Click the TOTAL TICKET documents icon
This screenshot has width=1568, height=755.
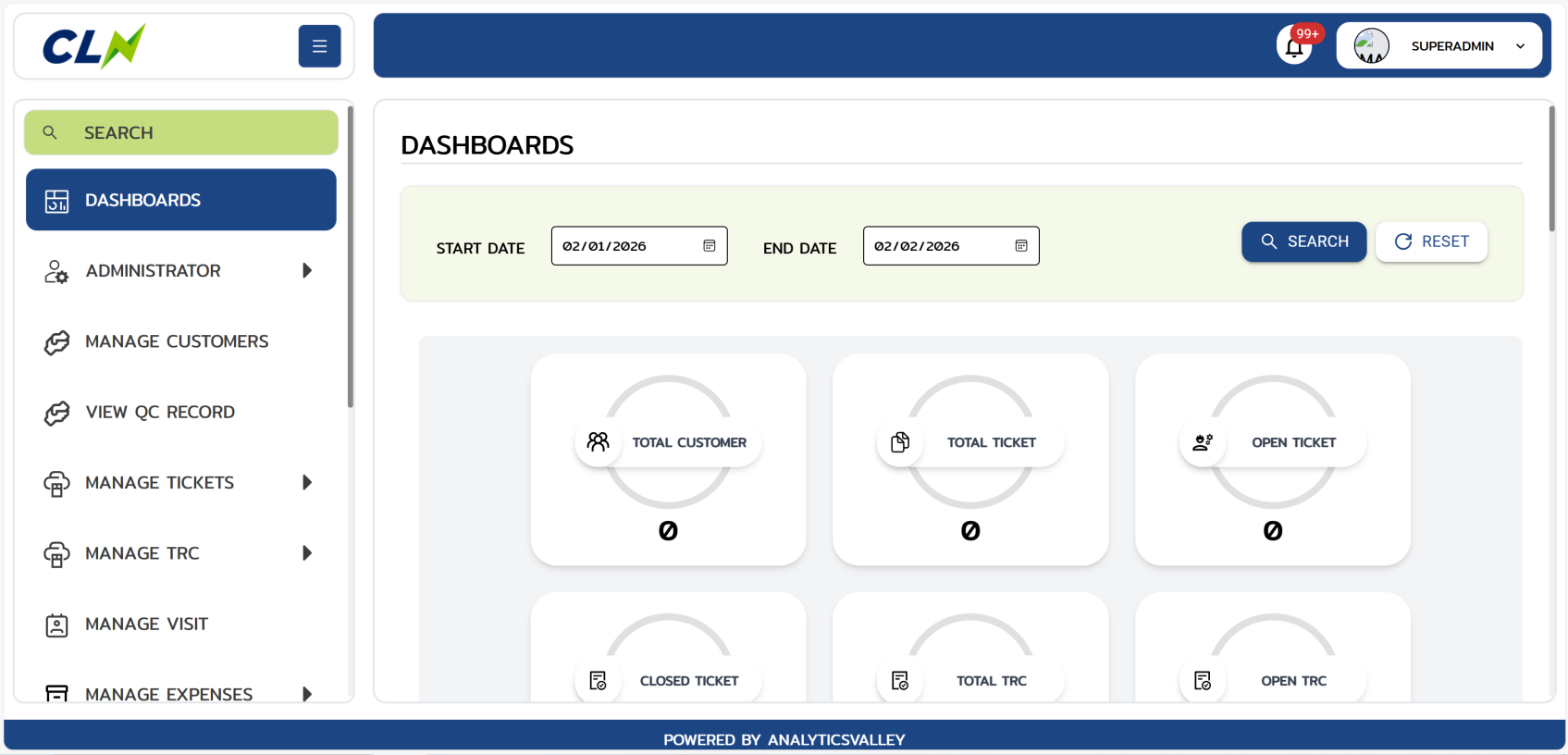pos(900,442)
